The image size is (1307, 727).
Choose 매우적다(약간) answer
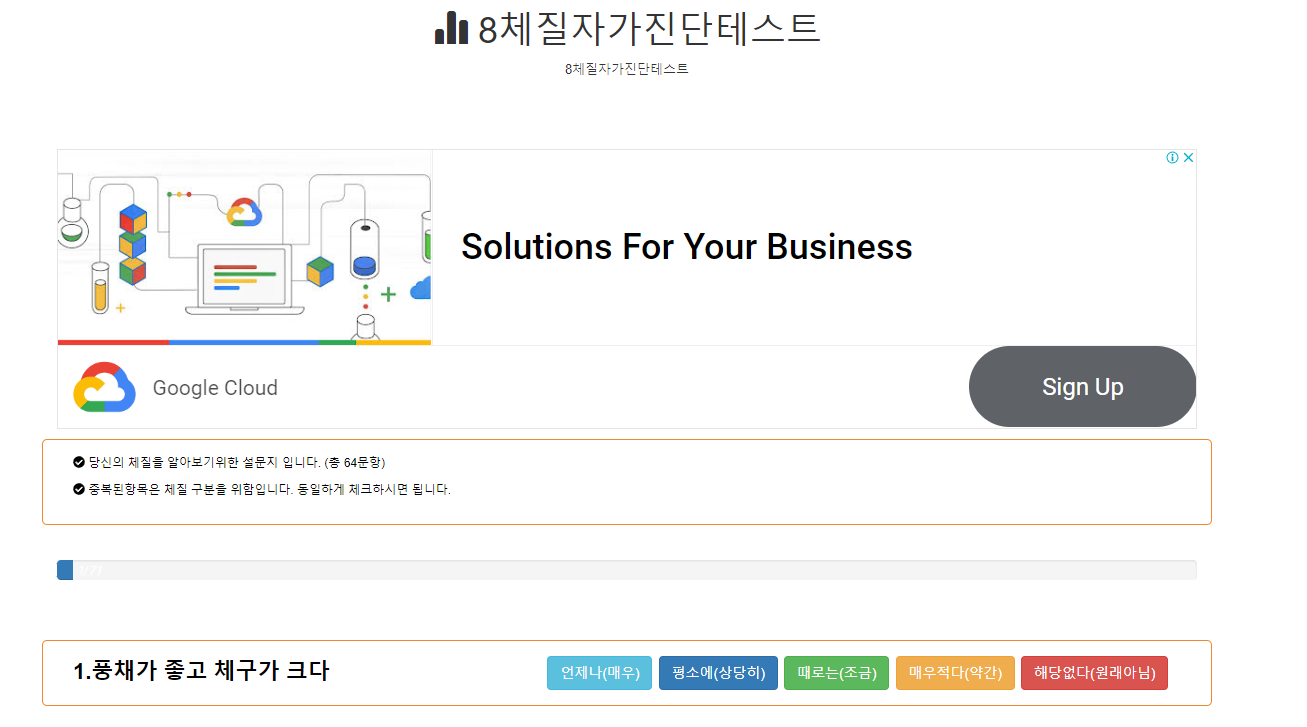(x=955, y=673)
